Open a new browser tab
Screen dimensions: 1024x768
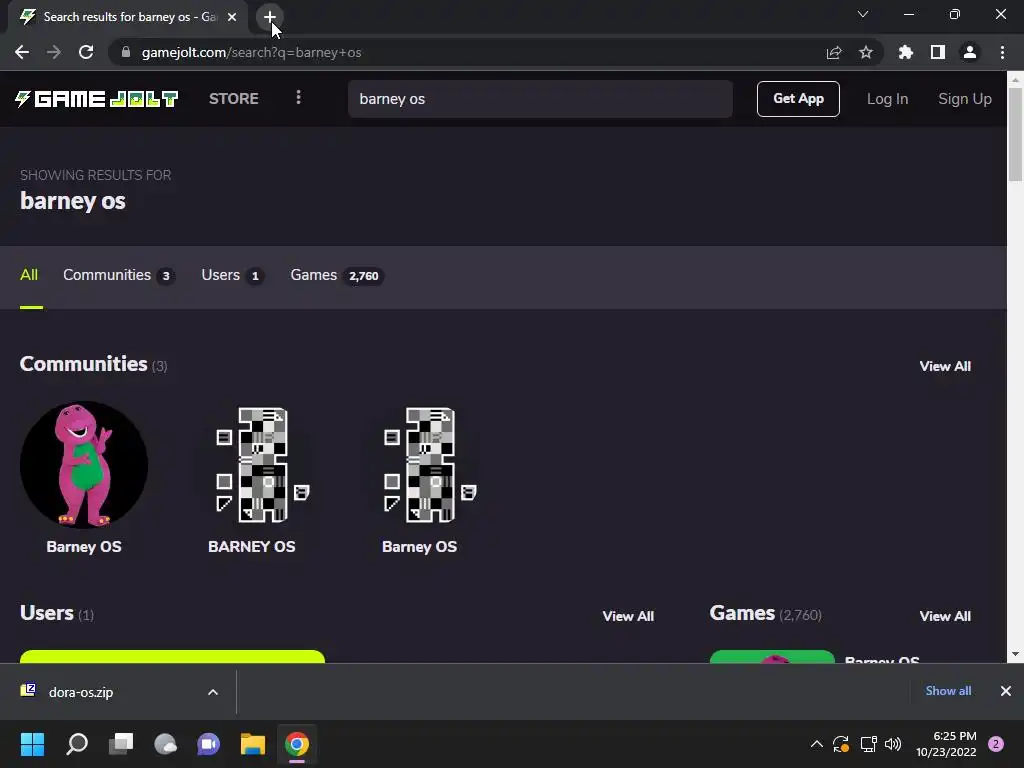pyautogui.click(x=270, y=17)
